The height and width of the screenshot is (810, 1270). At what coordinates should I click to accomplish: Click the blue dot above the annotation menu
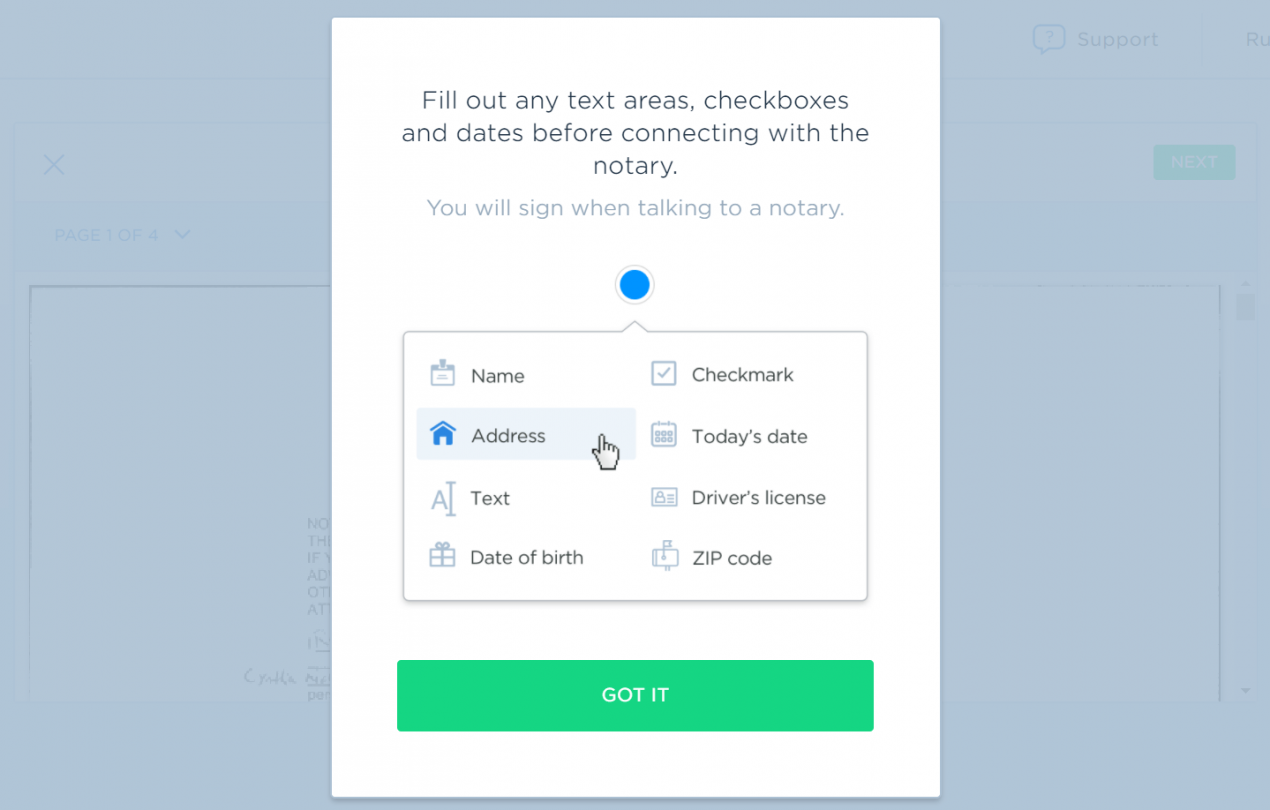tap(634, 284)
